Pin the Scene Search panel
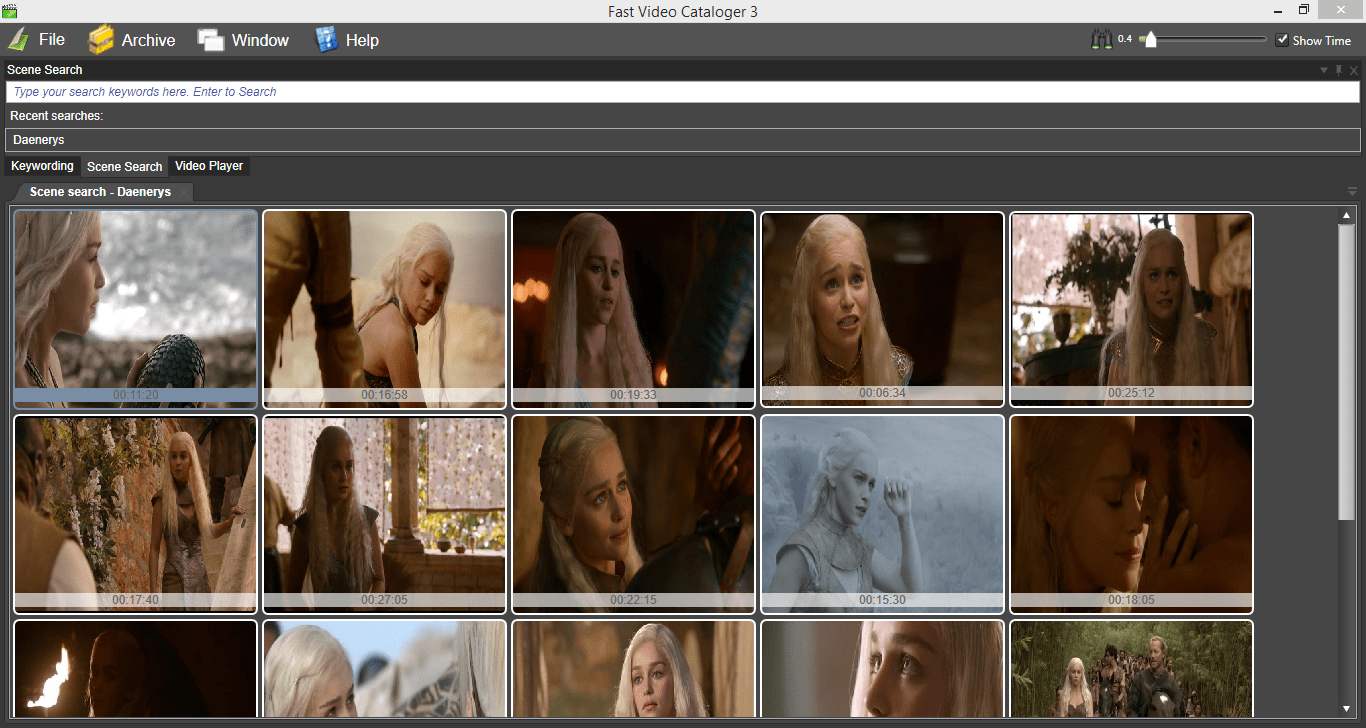1366x728 pixels. [1339, 70]
